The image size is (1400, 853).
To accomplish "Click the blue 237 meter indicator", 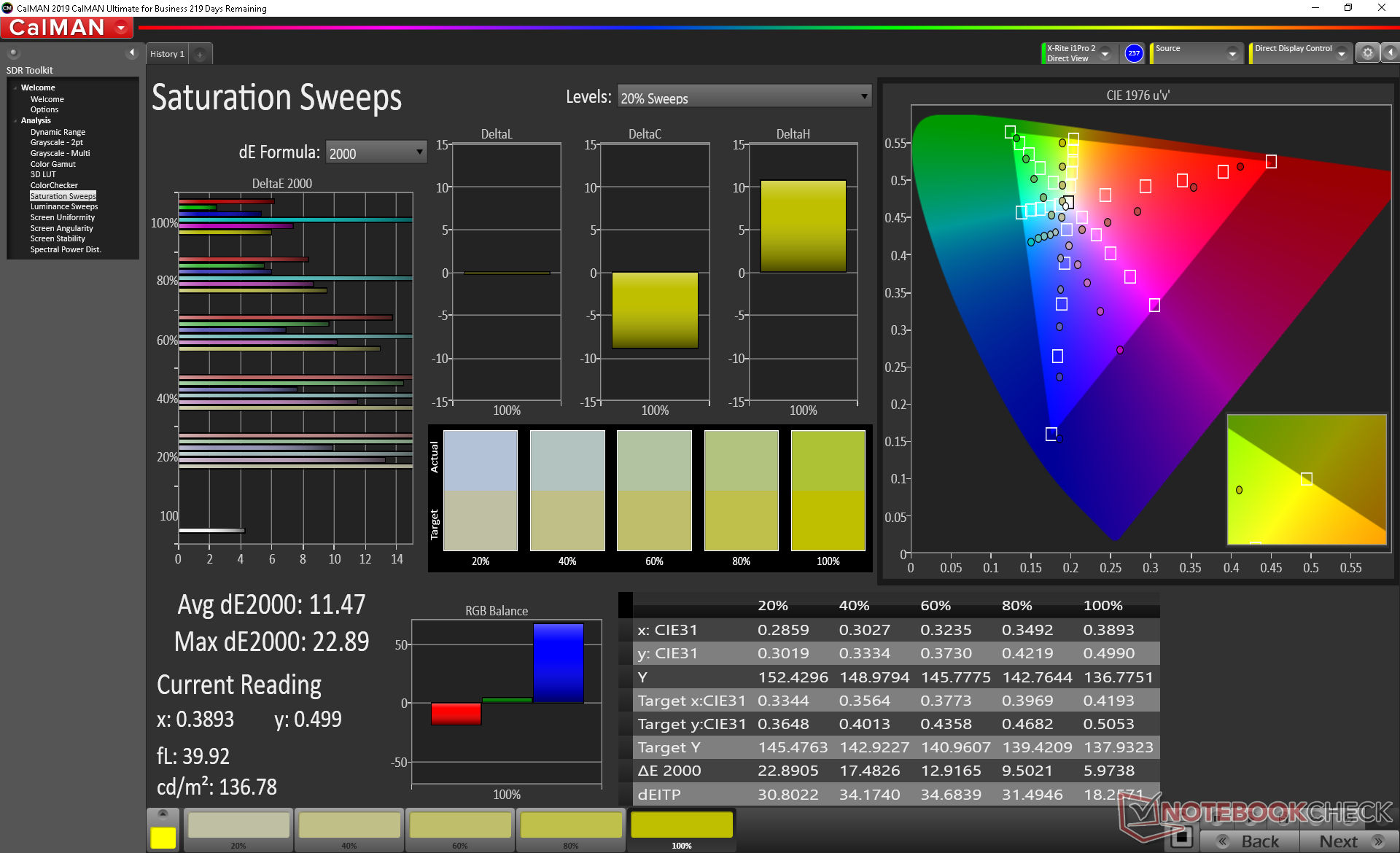I will (x=1133, y=53).
